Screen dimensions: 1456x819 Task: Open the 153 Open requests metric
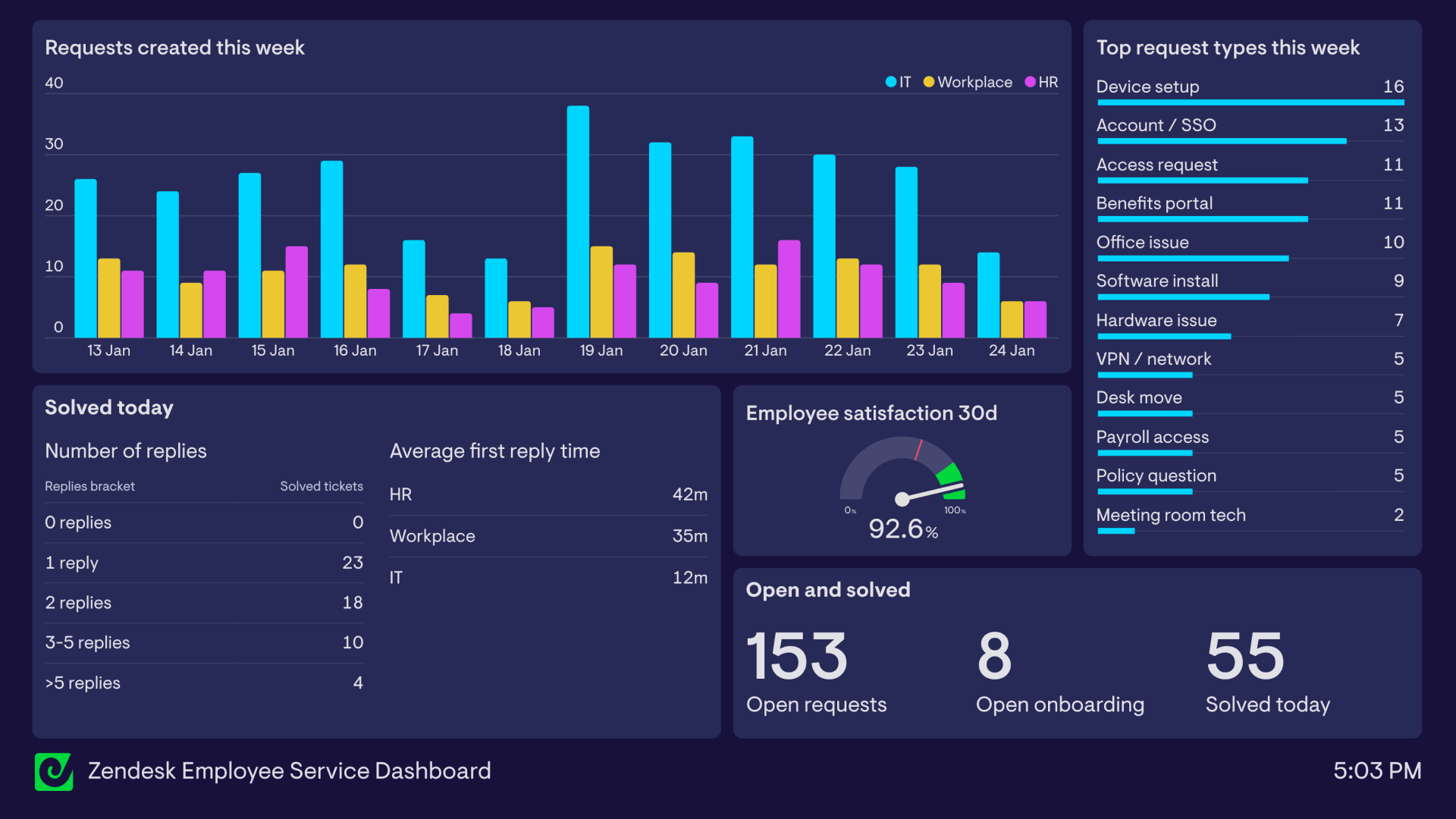point(796,657)
